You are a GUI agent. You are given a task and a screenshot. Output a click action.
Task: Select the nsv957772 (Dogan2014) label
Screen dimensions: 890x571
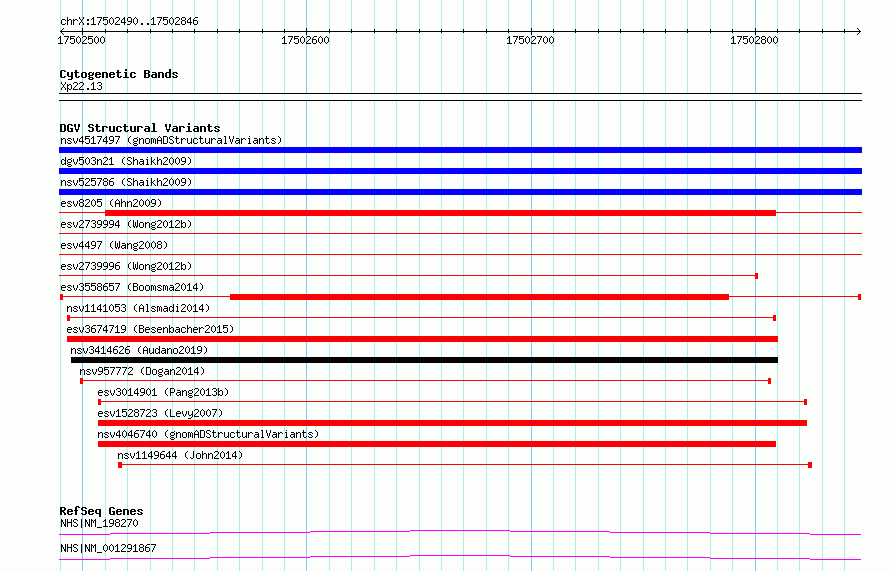pos(142,371)
